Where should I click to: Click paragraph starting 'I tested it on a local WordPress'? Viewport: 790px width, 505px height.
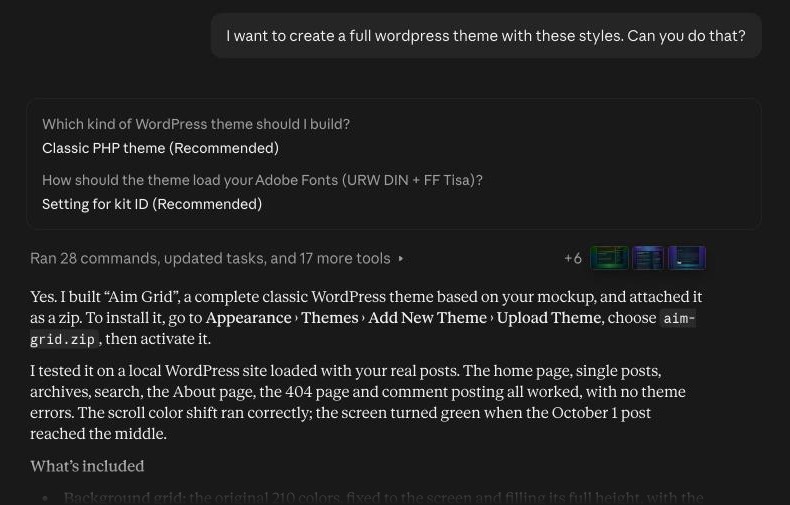point(358,402)
